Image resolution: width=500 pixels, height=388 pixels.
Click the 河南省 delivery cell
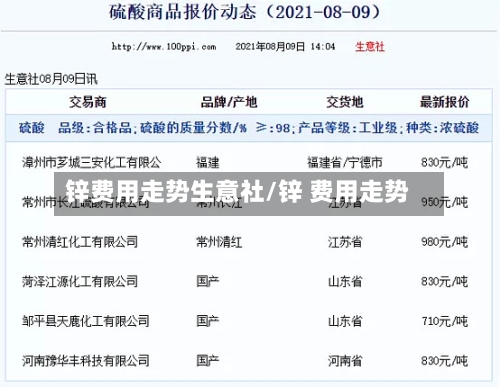(x=345, y=361)
